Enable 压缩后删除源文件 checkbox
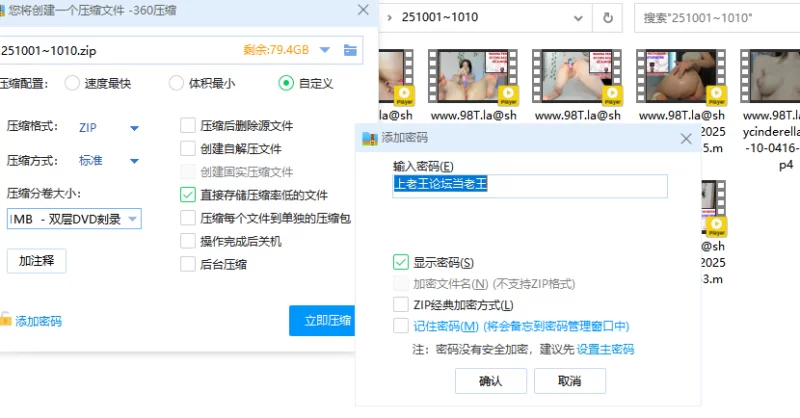The height and width of the screenshot is (418, 800). click(x=188, y=126)
